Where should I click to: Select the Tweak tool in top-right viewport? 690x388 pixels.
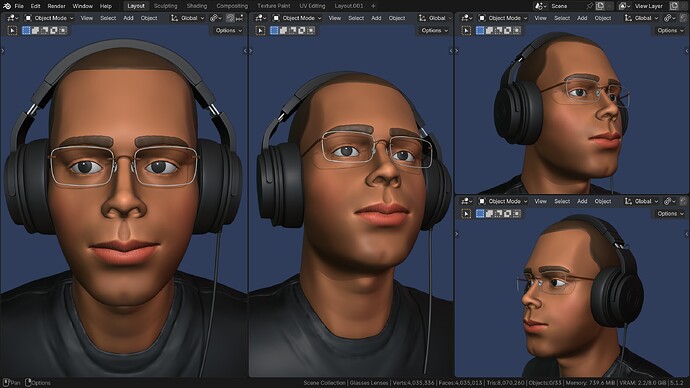point(466,30)
